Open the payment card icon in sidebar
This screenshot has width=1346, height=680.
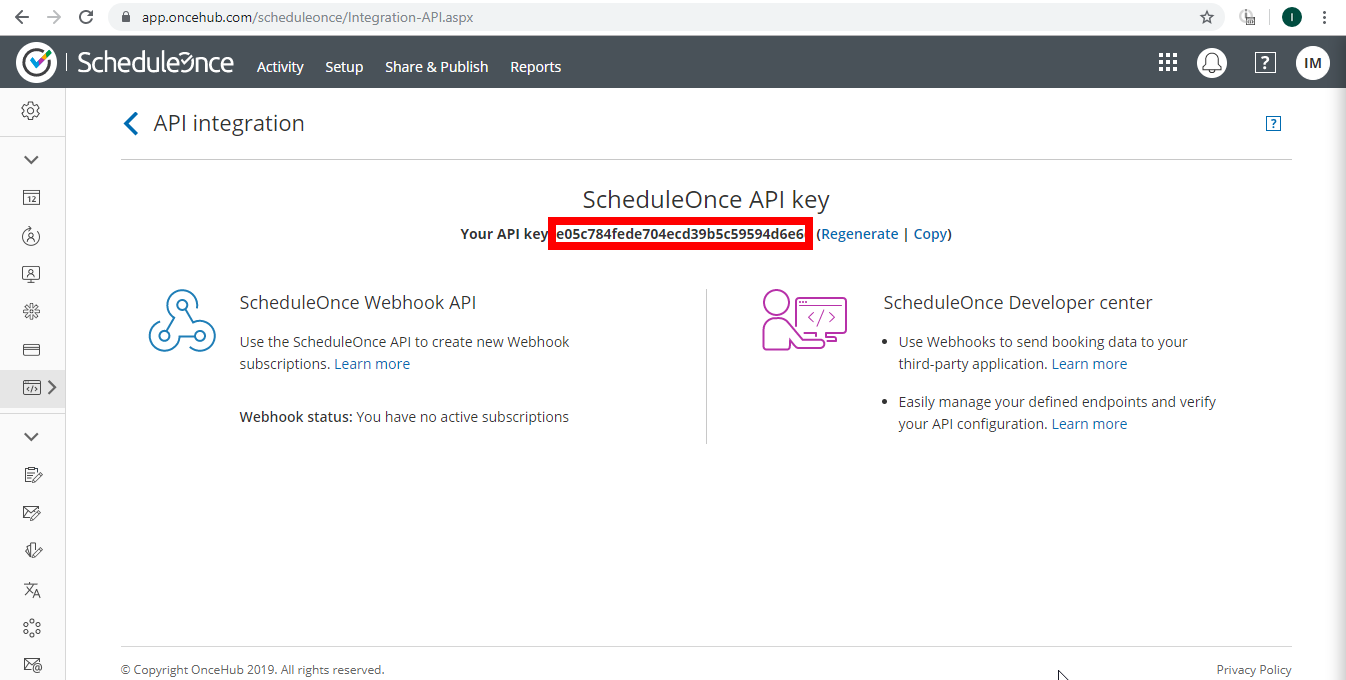click(32, 350)
